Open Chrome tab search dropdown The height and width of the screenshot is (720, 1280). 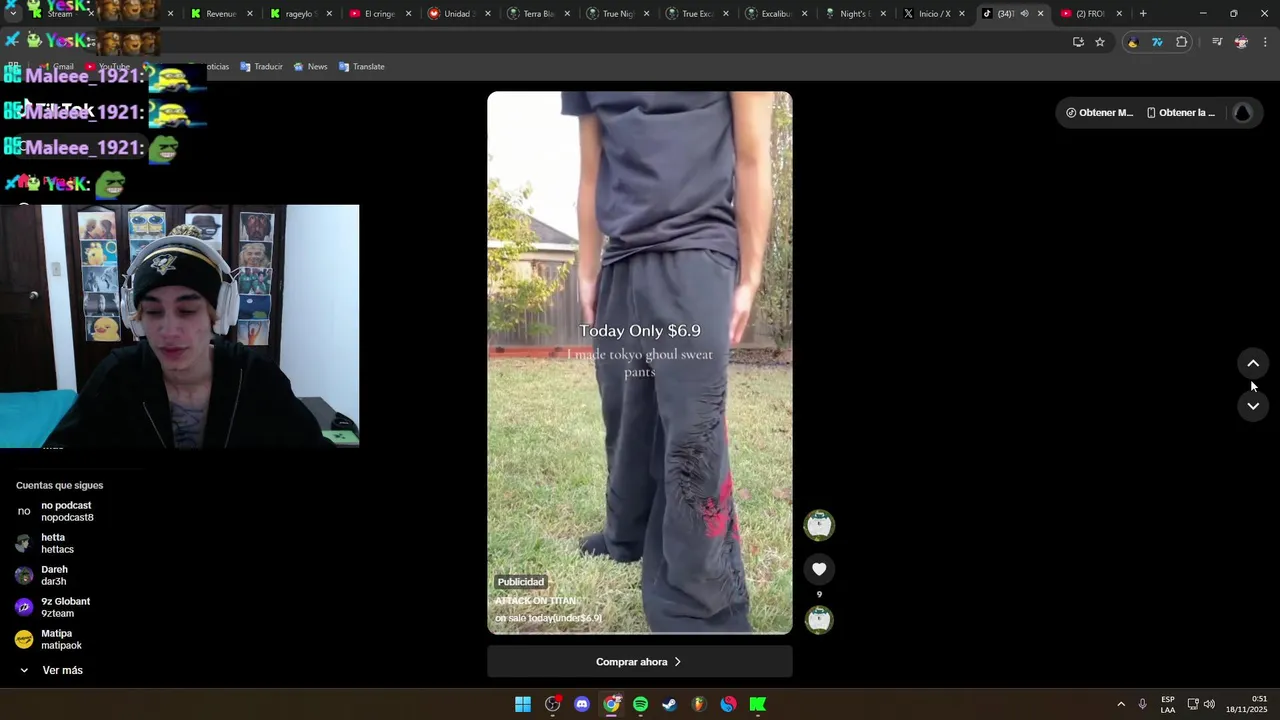[12, 14]
